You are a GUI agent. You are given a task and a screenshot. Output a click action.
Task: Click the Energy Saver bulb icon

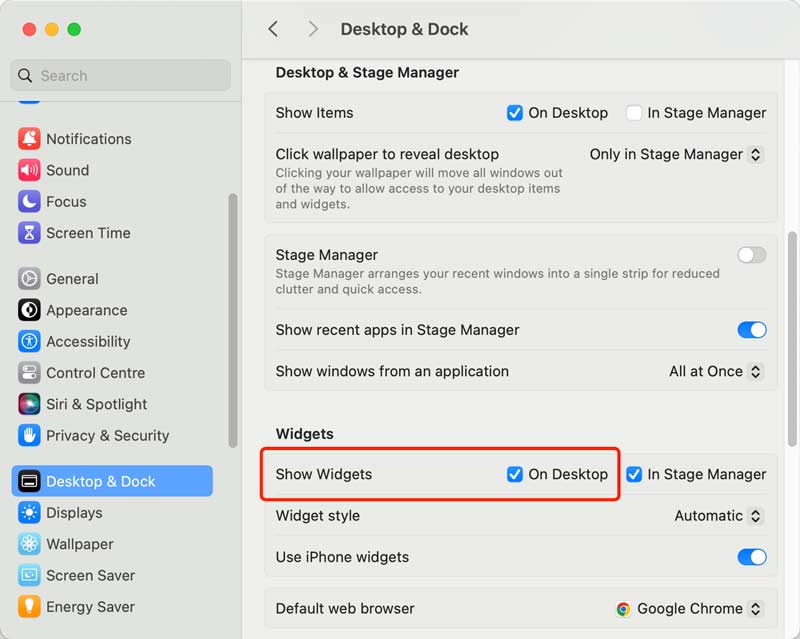point(29,606)
